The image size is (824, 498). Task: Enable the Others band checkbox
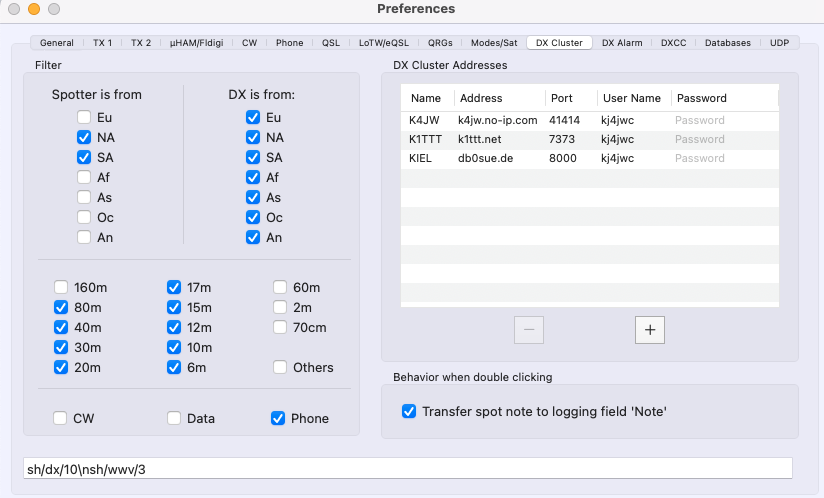(281, 368)
